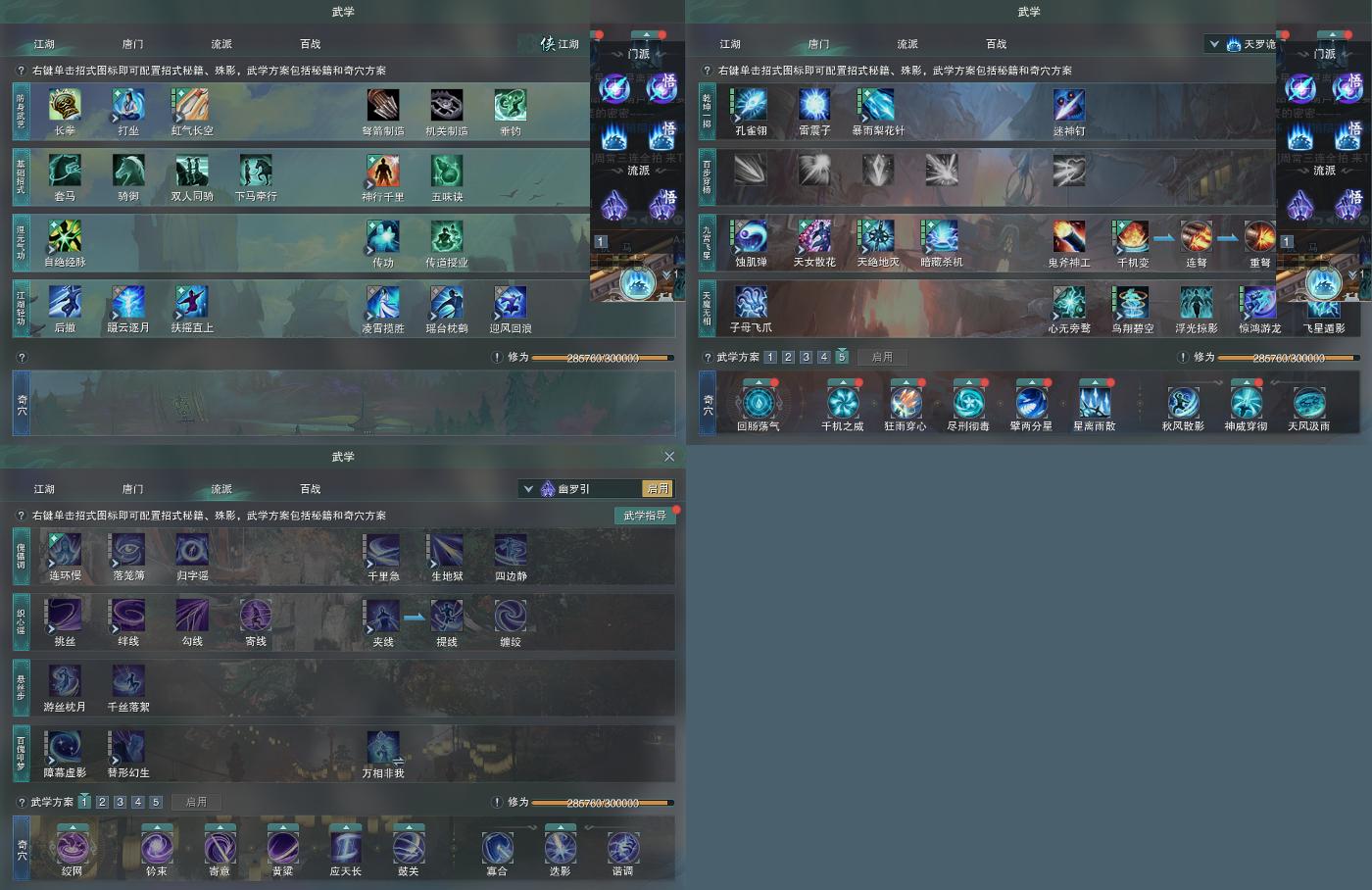Viewport: 1372px width, 890px height.
Task: Open the 江湖 tab in the 天罗诡 window
Action: point(730,44)
